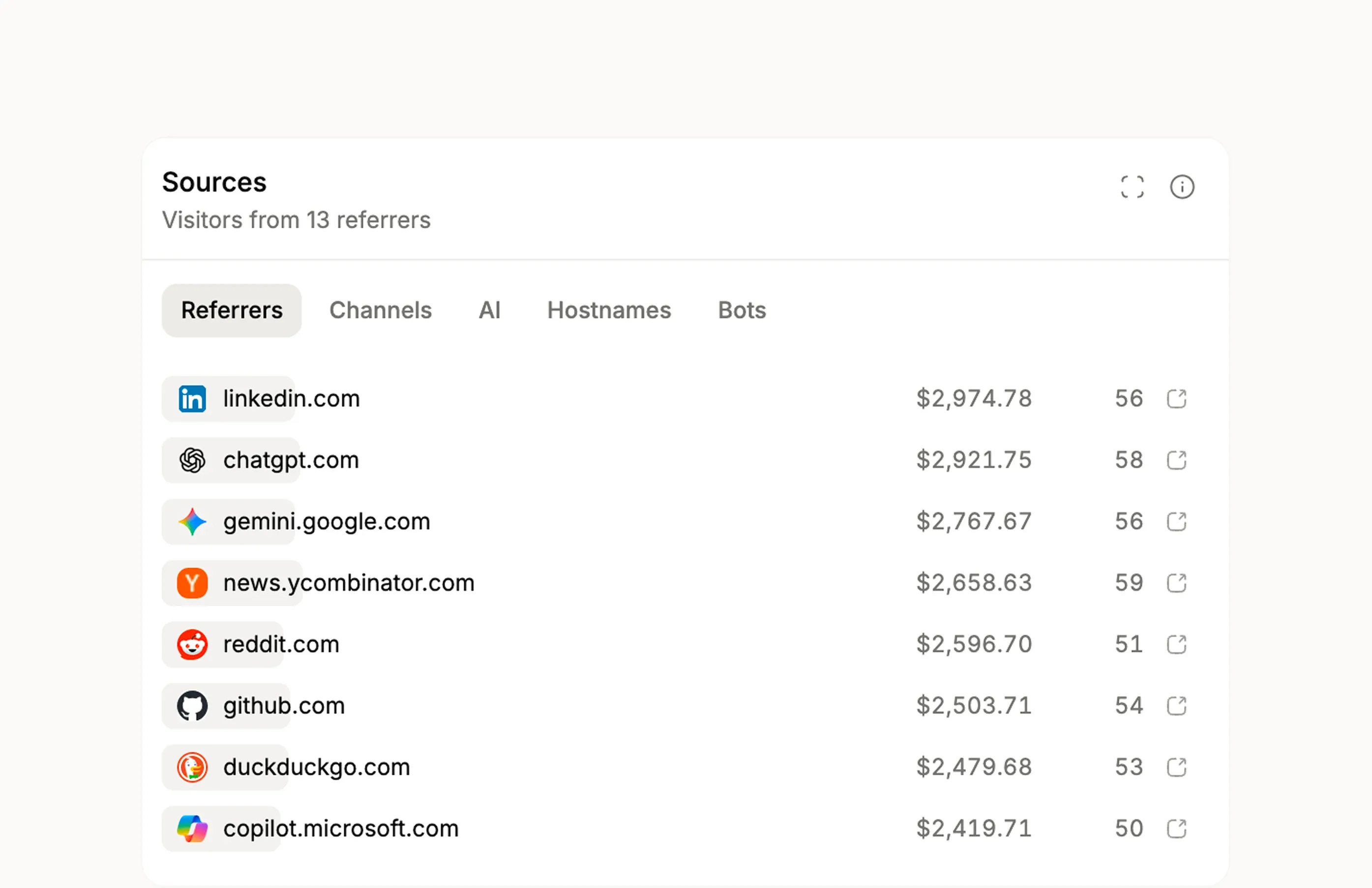
Task: Open the Hostnames tab
Action: (609, 310)
